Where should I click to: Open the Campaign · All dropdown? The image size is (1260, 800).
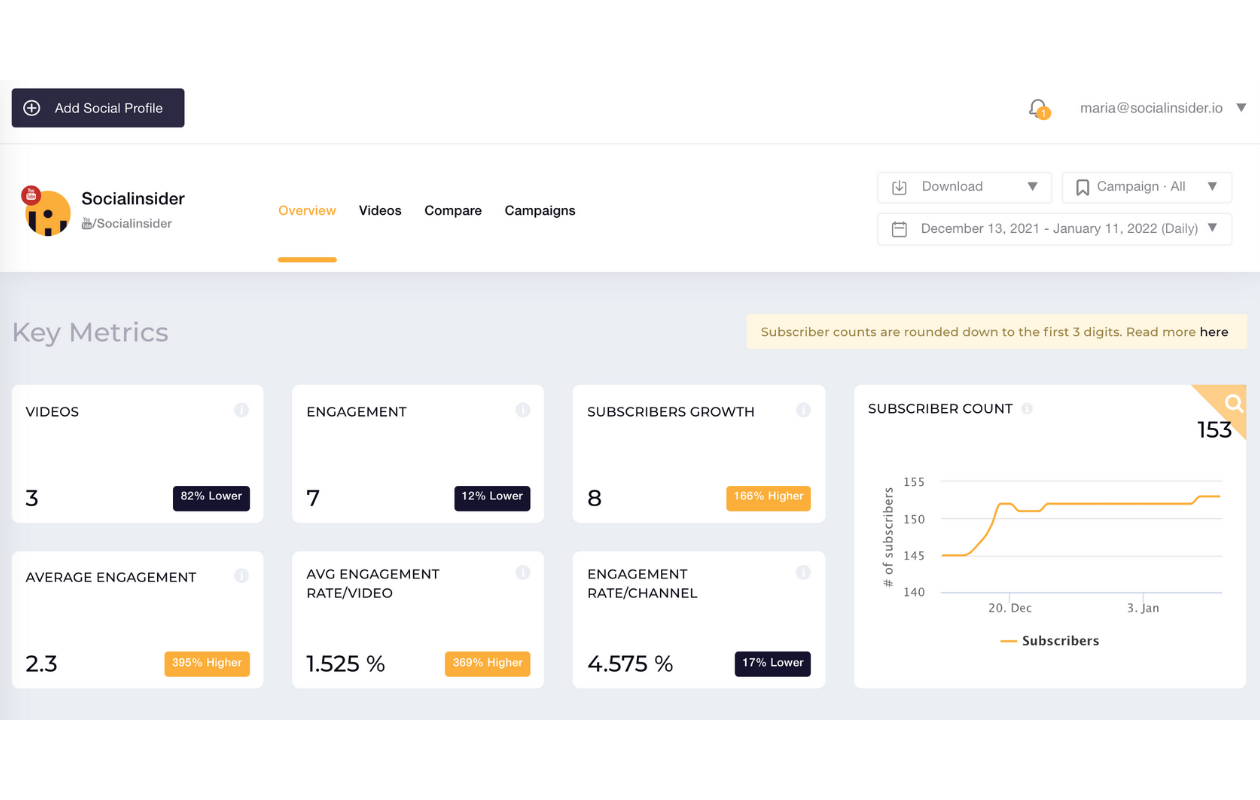tap(1147, 187)
